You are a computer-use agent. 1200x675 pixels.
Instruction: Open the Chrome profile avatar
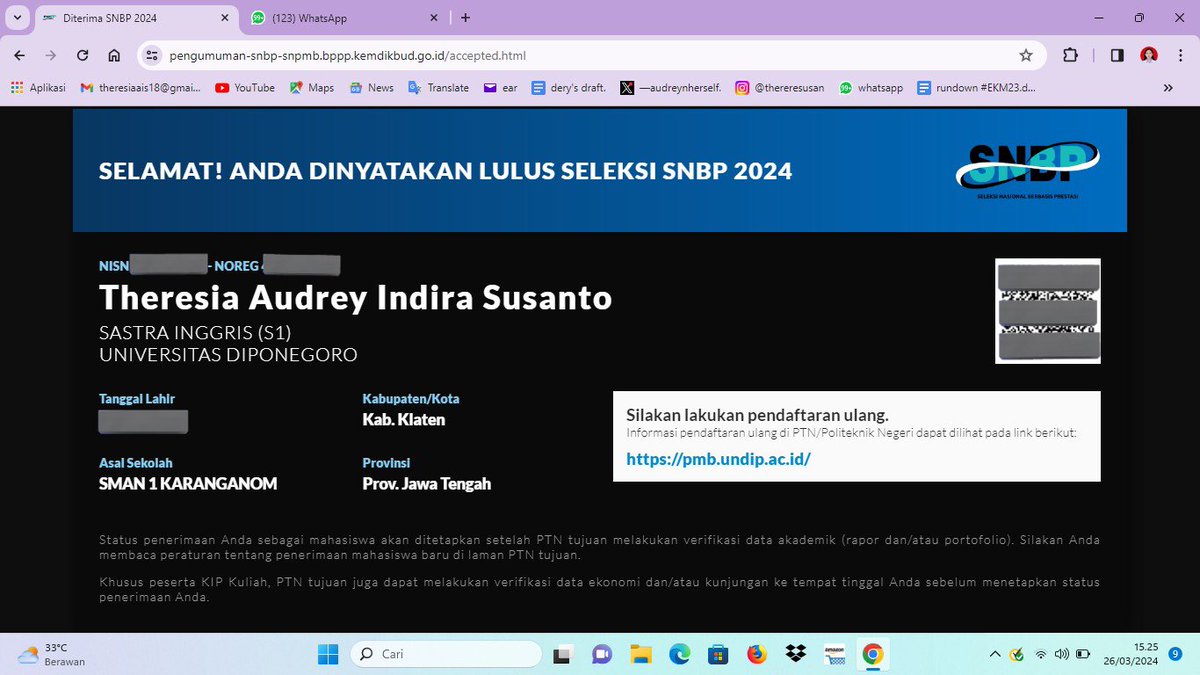point(1149,56)
